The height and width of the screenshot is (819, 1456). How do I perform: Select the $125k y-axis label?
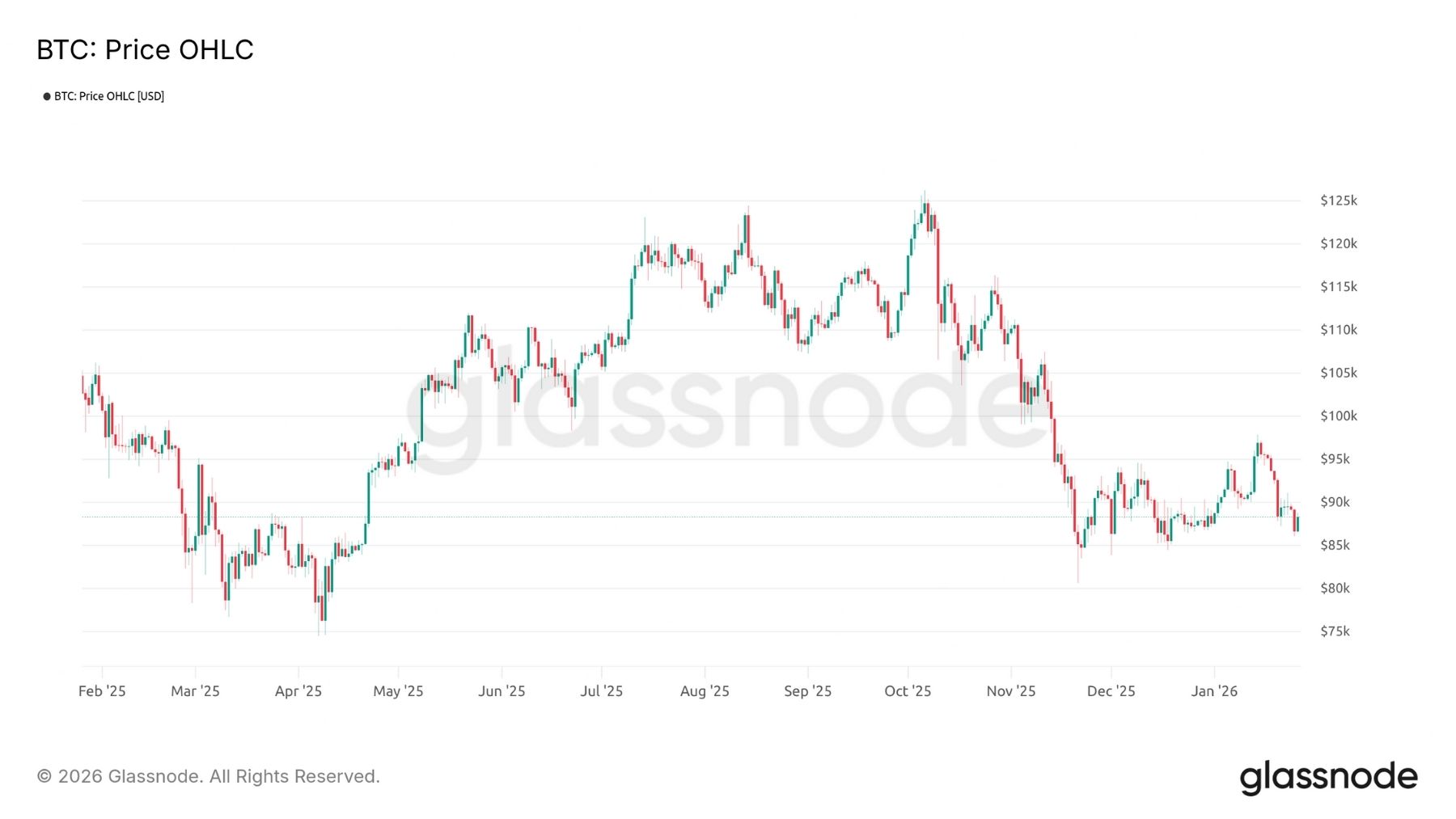click(1339, 201)
